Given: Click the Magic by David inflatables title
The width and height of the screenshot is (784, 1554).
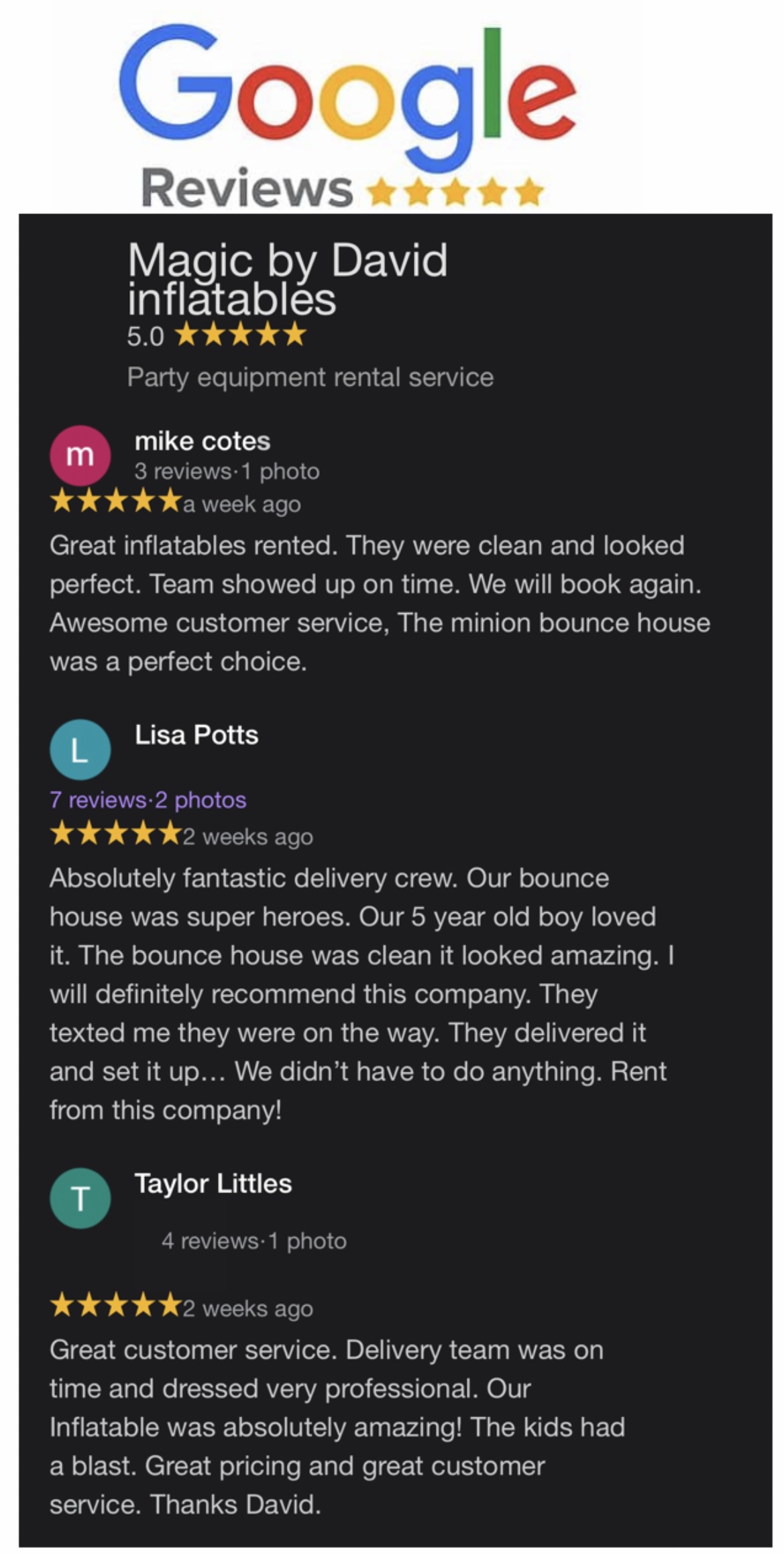Looking at the screenshot, I should pyautogui.click(x=287, y=278).
